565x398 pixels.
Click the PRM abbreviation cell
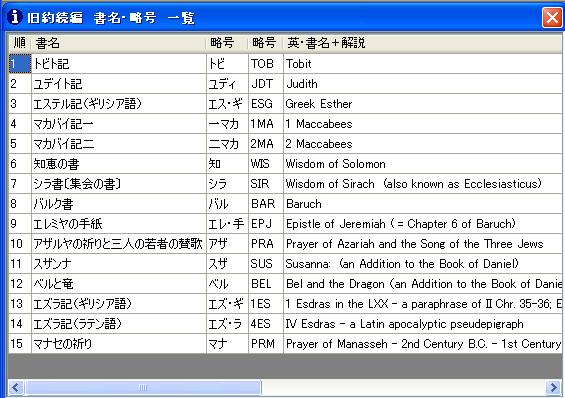point(266,344)
